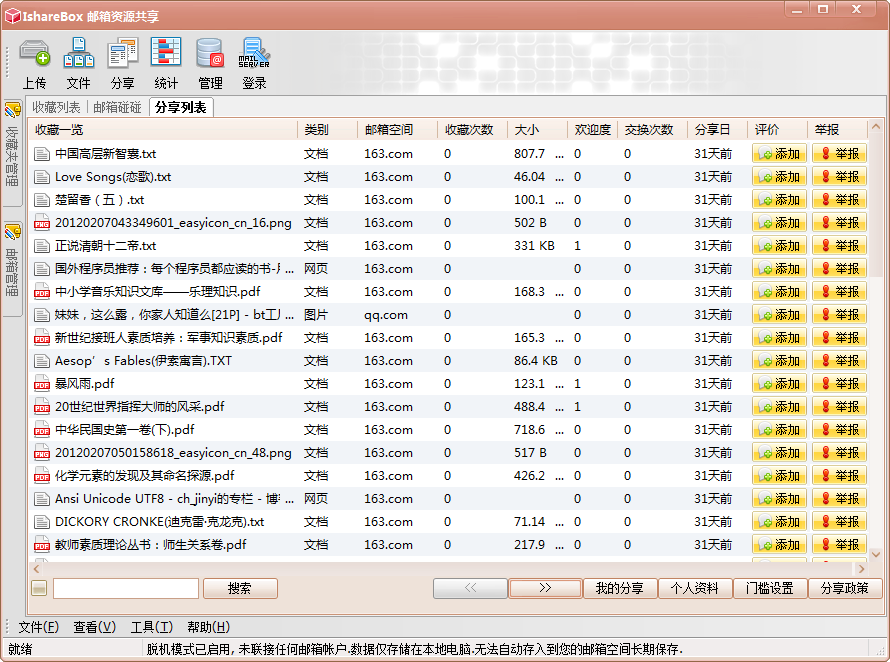Viewport: 890px width, 662px height.
Task: Open the 收藏夹管理 side panel tab
Action: pyautogui.click(x=12, y=152)
